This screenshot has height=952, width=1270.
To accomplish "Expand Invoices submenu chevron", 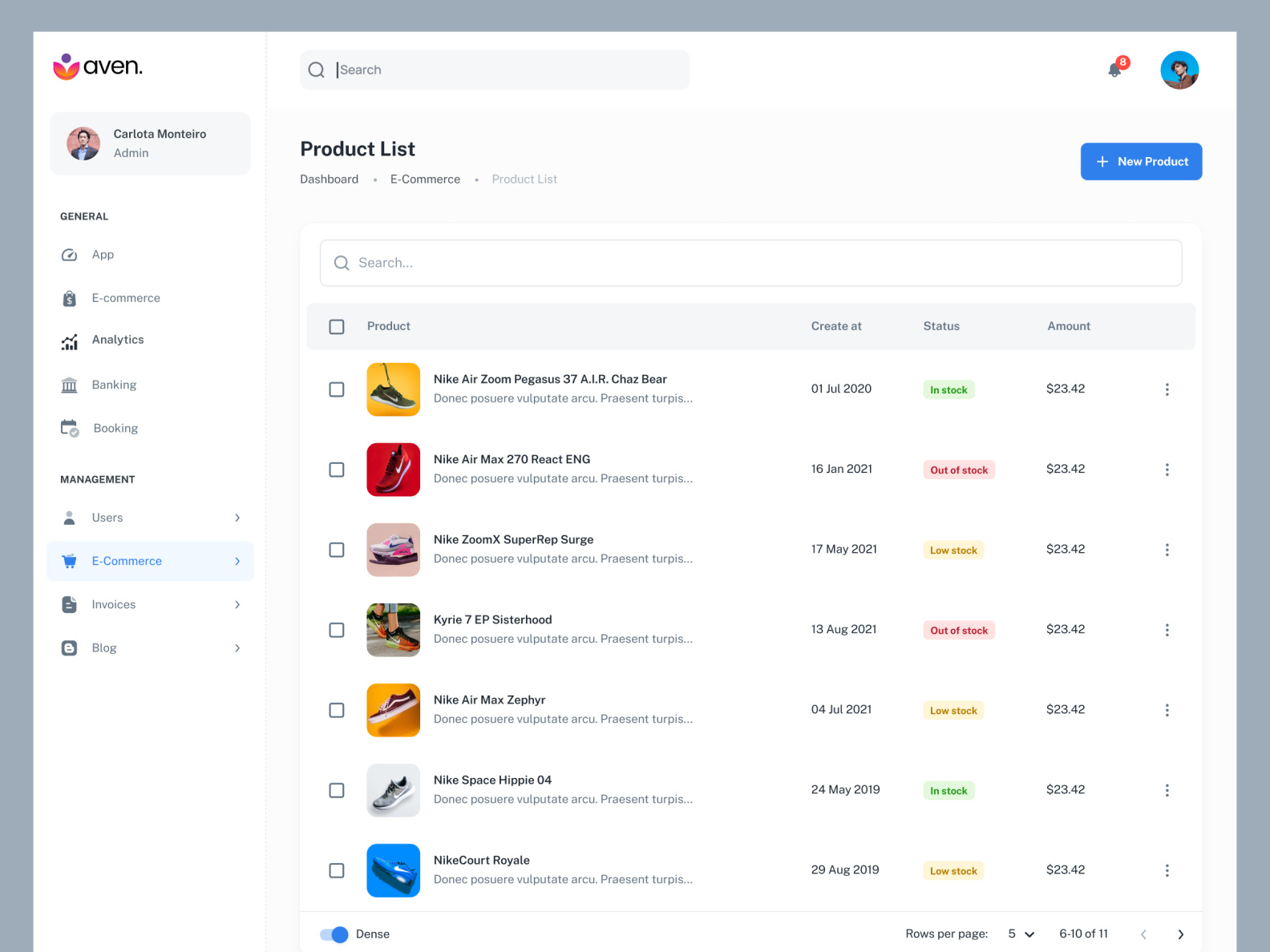I will coord(237,604).
